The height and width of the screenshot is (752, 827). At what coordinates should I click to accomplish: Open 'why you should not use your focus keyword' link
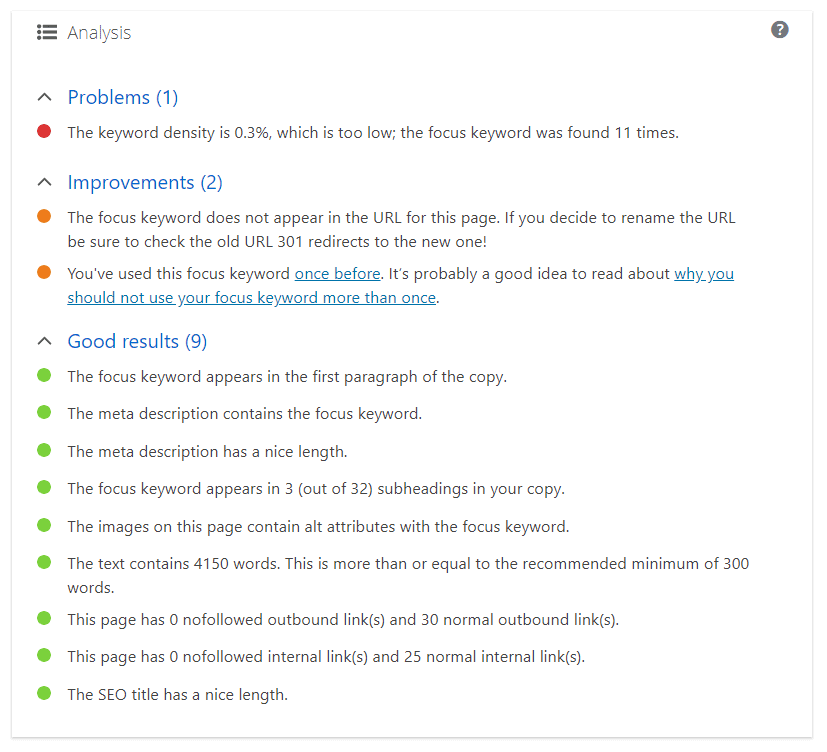(x=401, y=286)
